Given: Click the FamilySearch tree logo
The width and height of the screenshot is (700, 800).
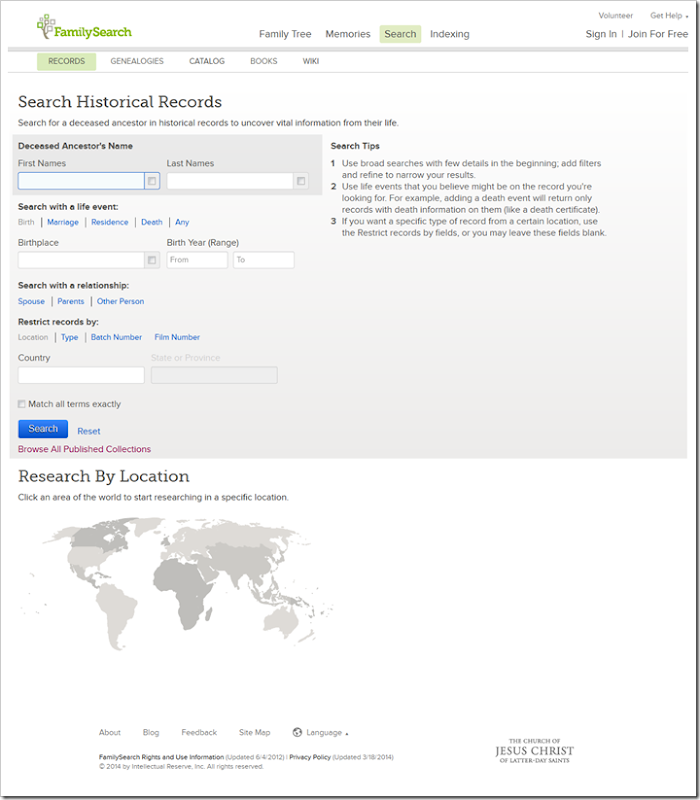Looking at the screenshot, I should (84, 27).
